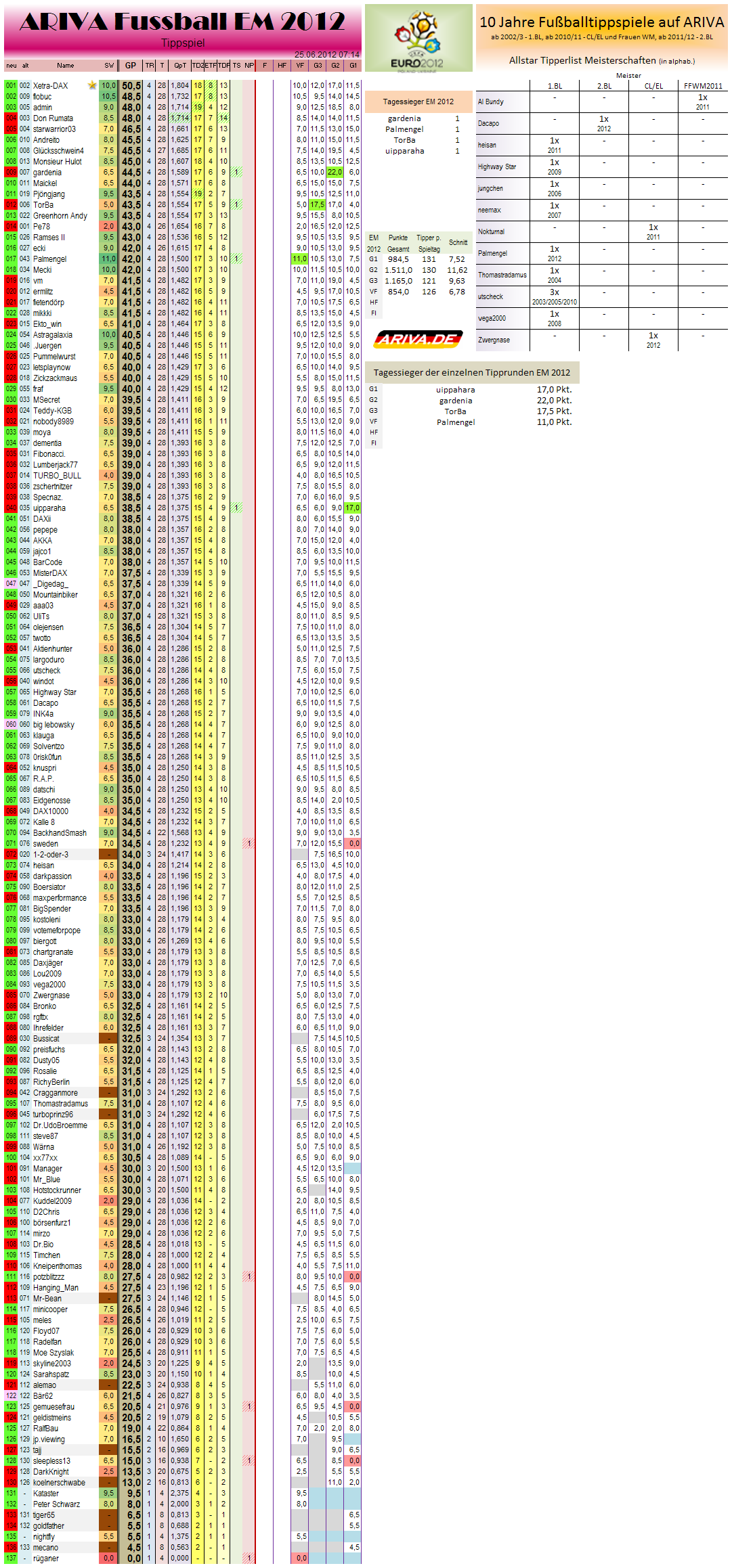
Task: Click the gold star beside Xetra-DAX
Action: [x=92, y=85]
